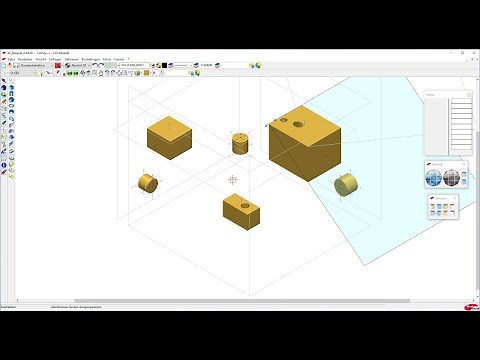Close the Kamera palette

[x=464, y=164]
